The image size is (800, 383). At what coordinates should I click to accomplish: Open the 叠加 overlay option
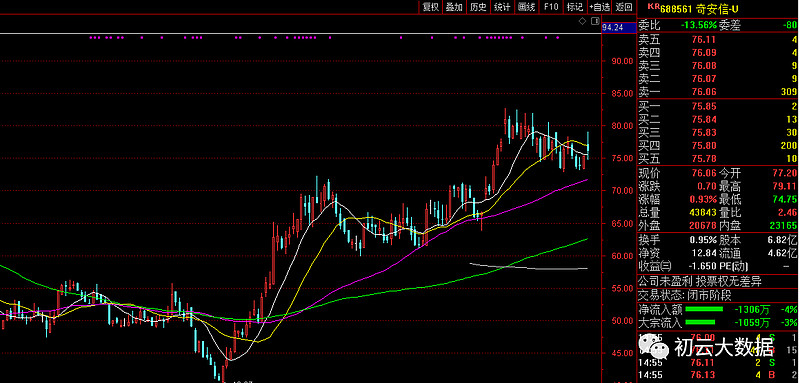(454, 7)
